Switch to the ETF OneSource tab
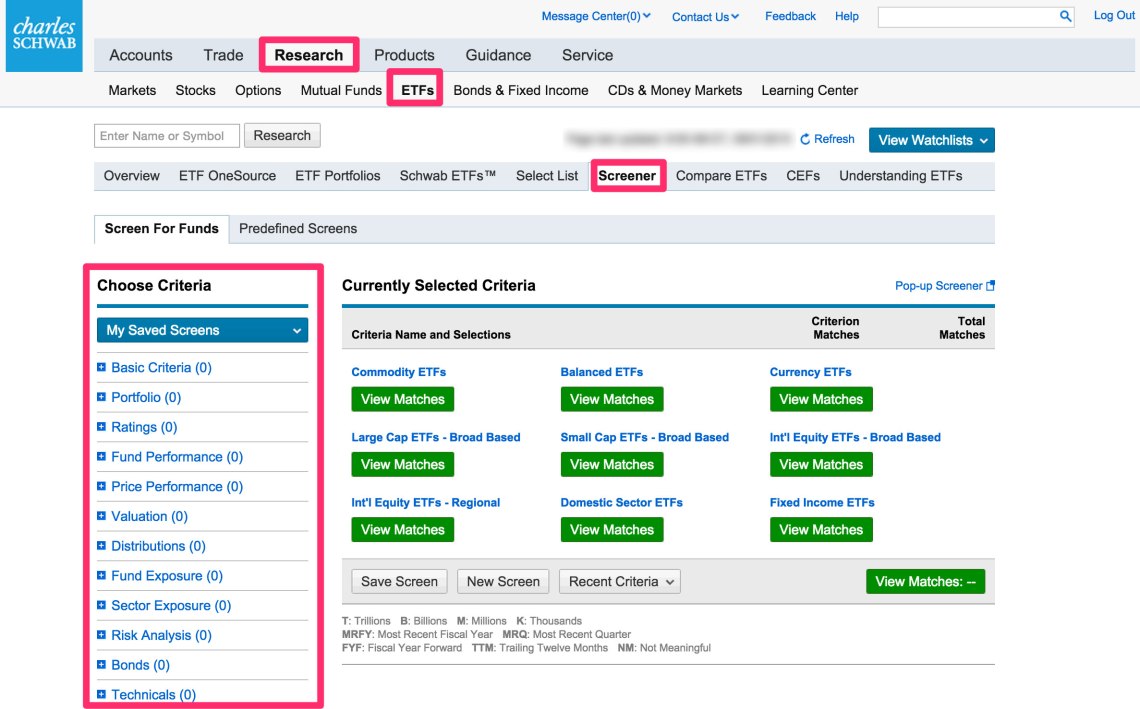 tap(228, 176)
